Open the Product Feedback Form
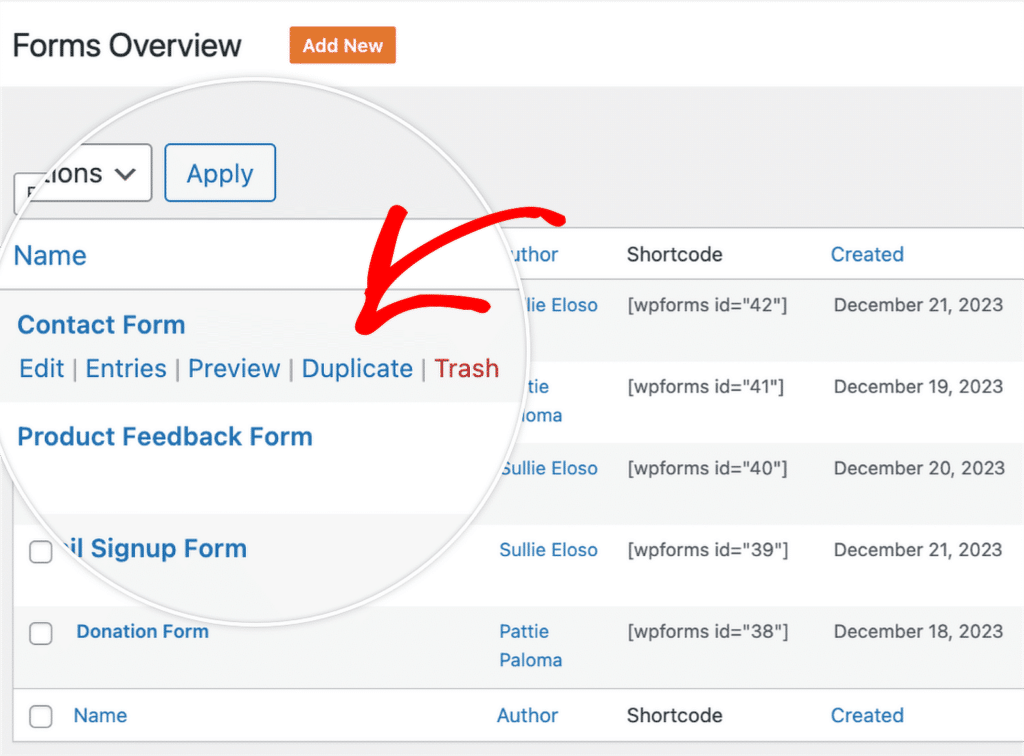The width and height of the screenshot is (1024, 756). coord(164,437)
